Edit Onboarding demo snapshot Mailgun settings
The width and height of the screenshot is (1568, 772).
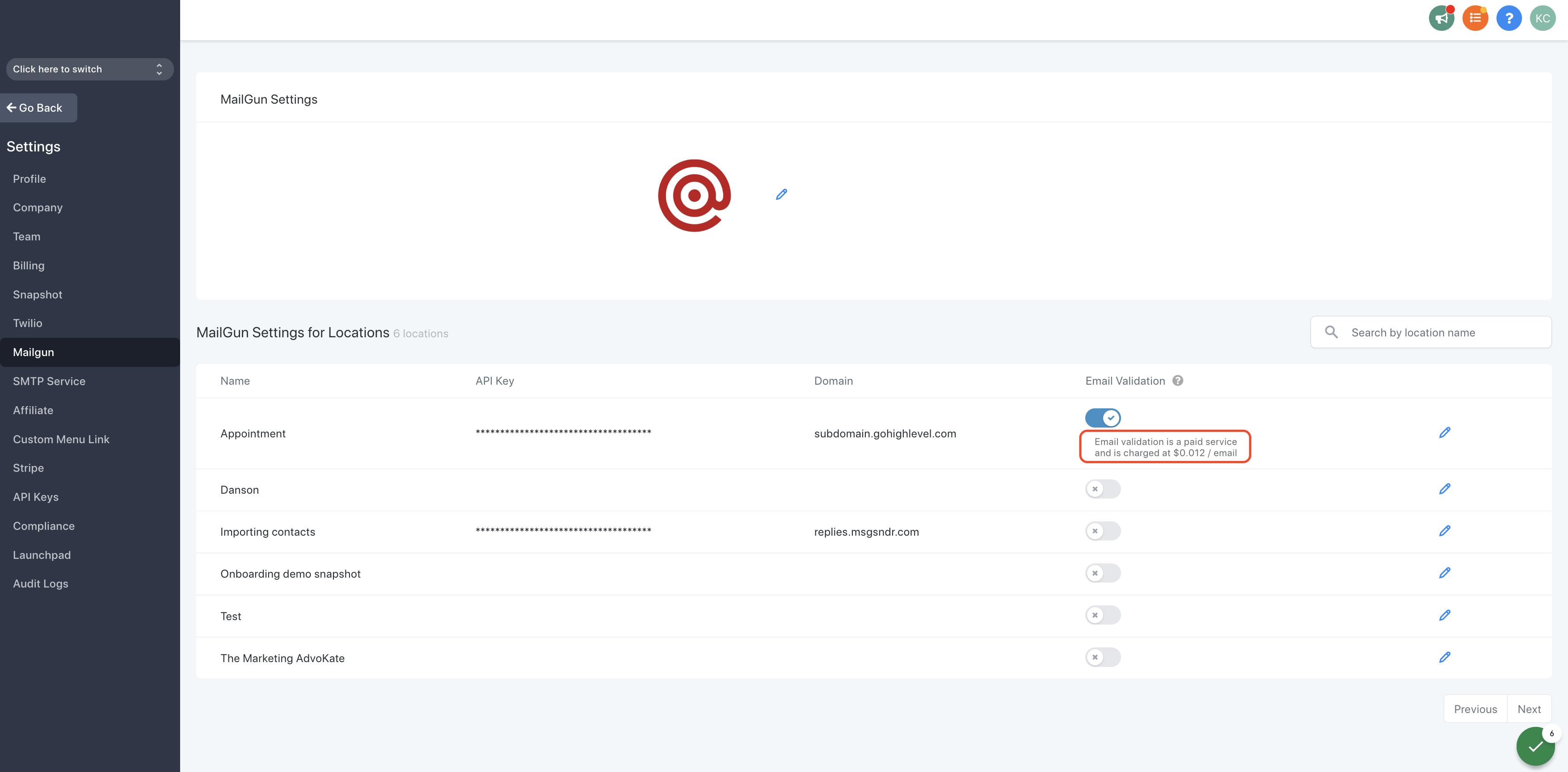point(1445,573)
